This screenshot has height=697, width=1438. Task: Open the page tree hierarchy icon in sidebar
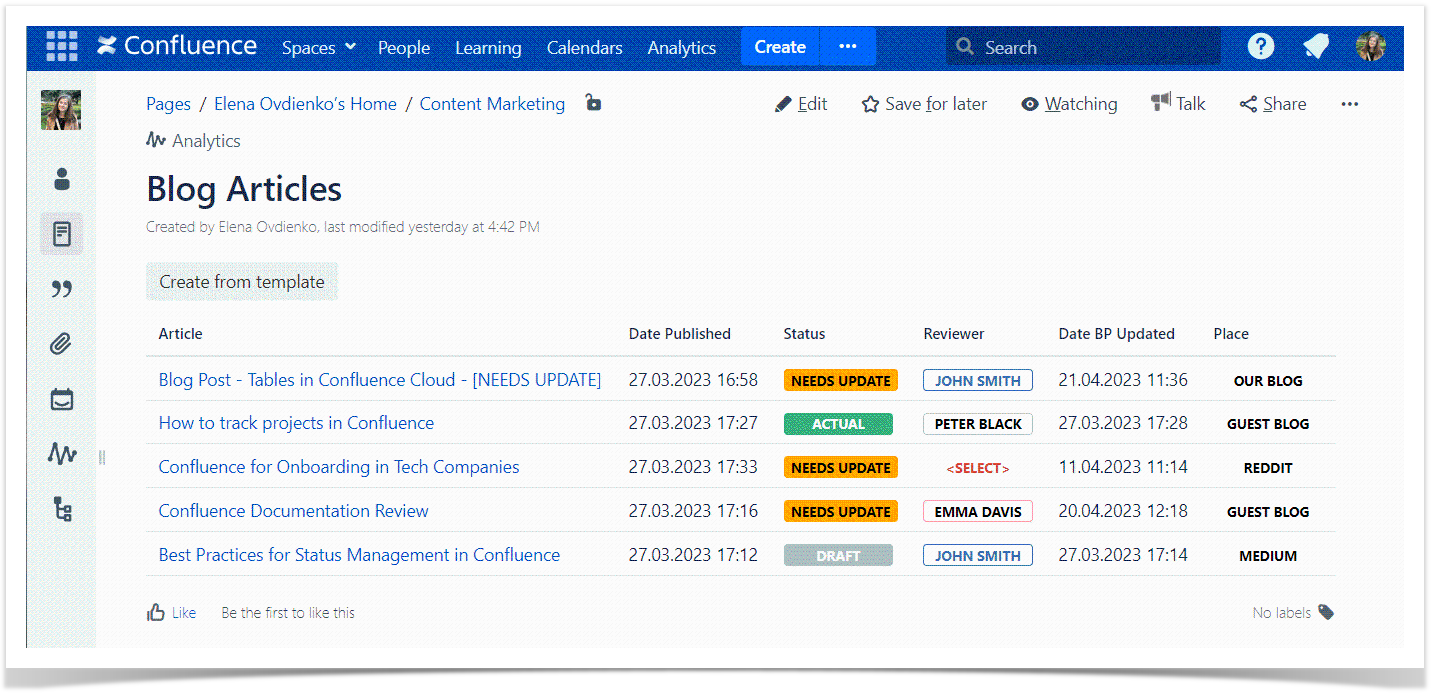tap(62, 509)
